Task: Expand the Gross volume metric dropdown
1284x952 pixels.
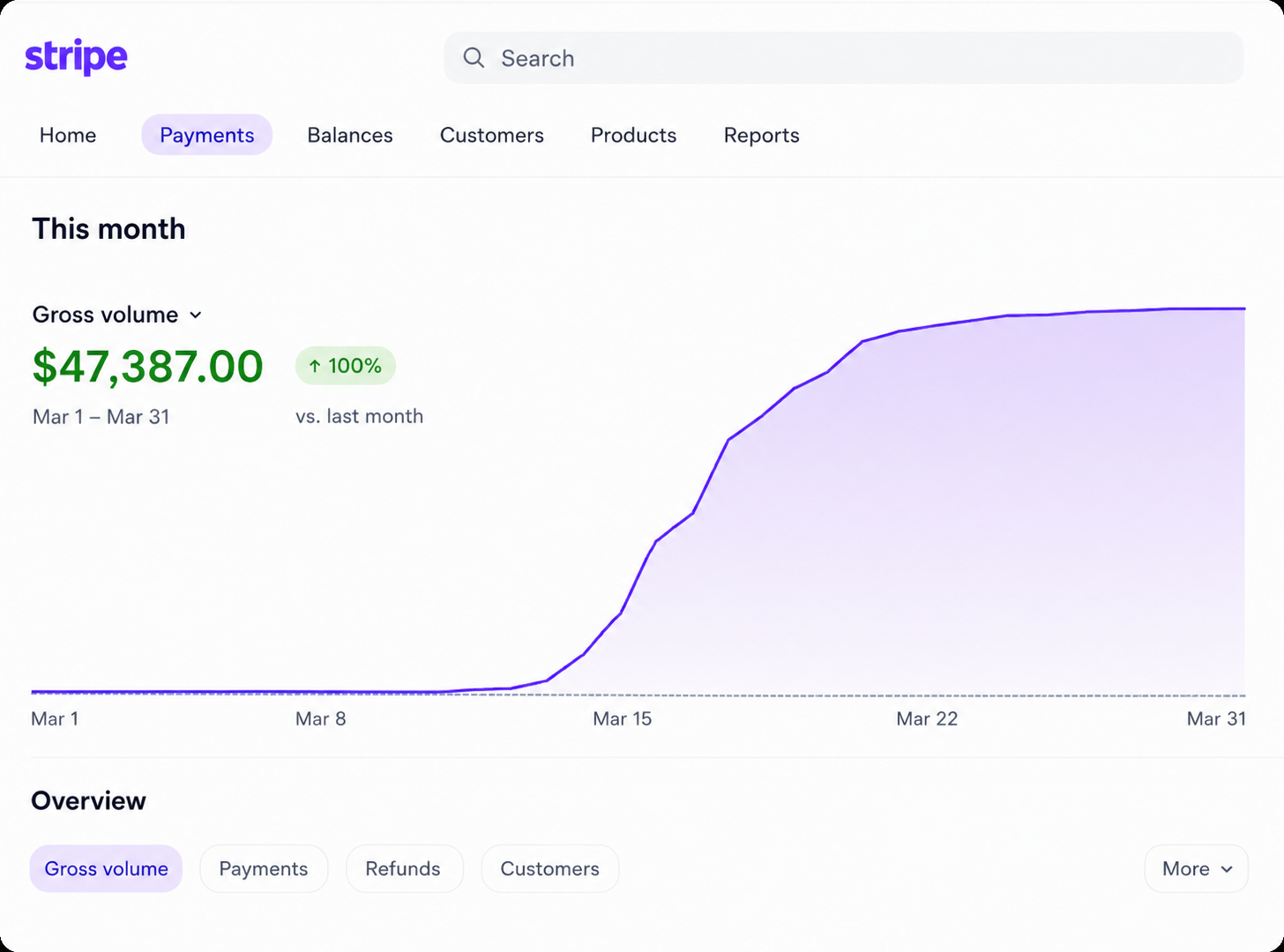Action: (x=117, y=315)
